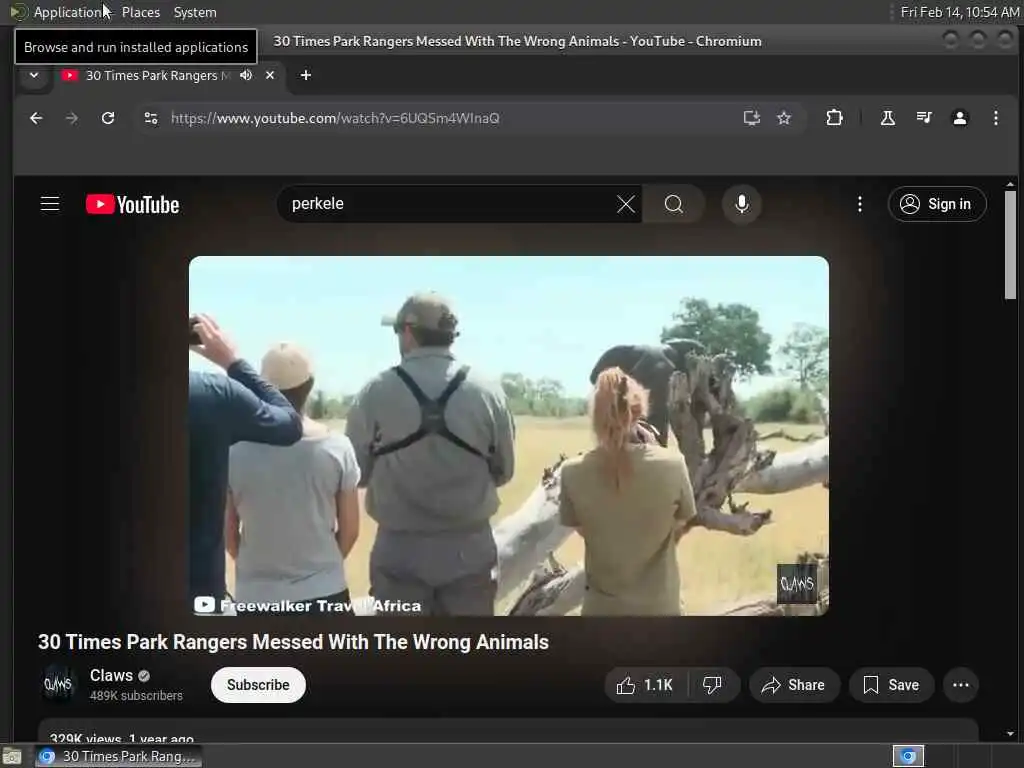Click the URL address bar
This screenshot has width=1024, height=768.
click(451, 118)
